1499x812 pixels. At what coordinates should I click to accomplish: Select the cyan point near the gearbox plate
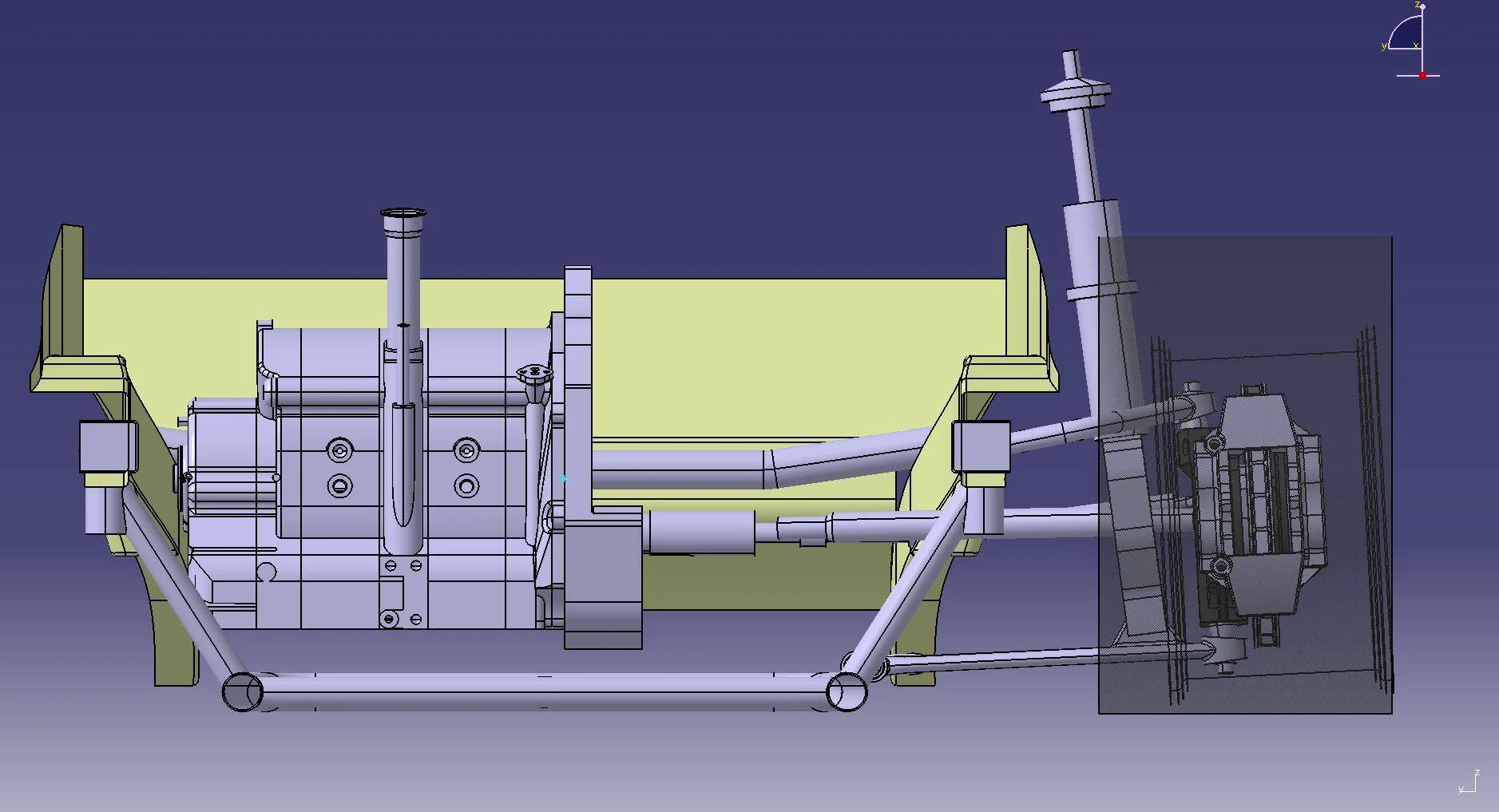564,478
